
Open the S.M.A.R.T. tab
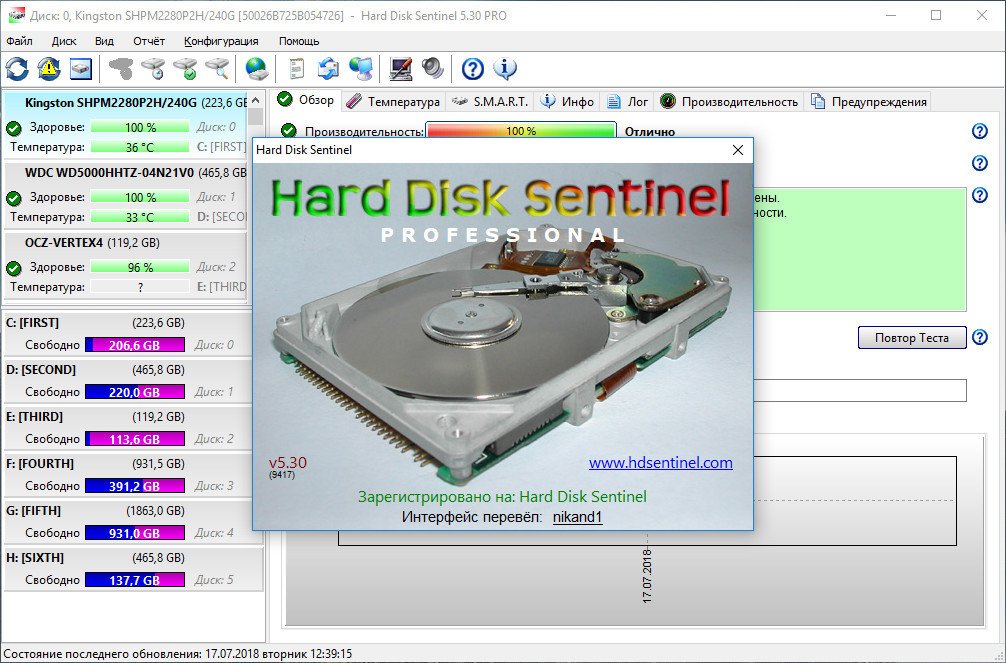[x=490, y=101]
